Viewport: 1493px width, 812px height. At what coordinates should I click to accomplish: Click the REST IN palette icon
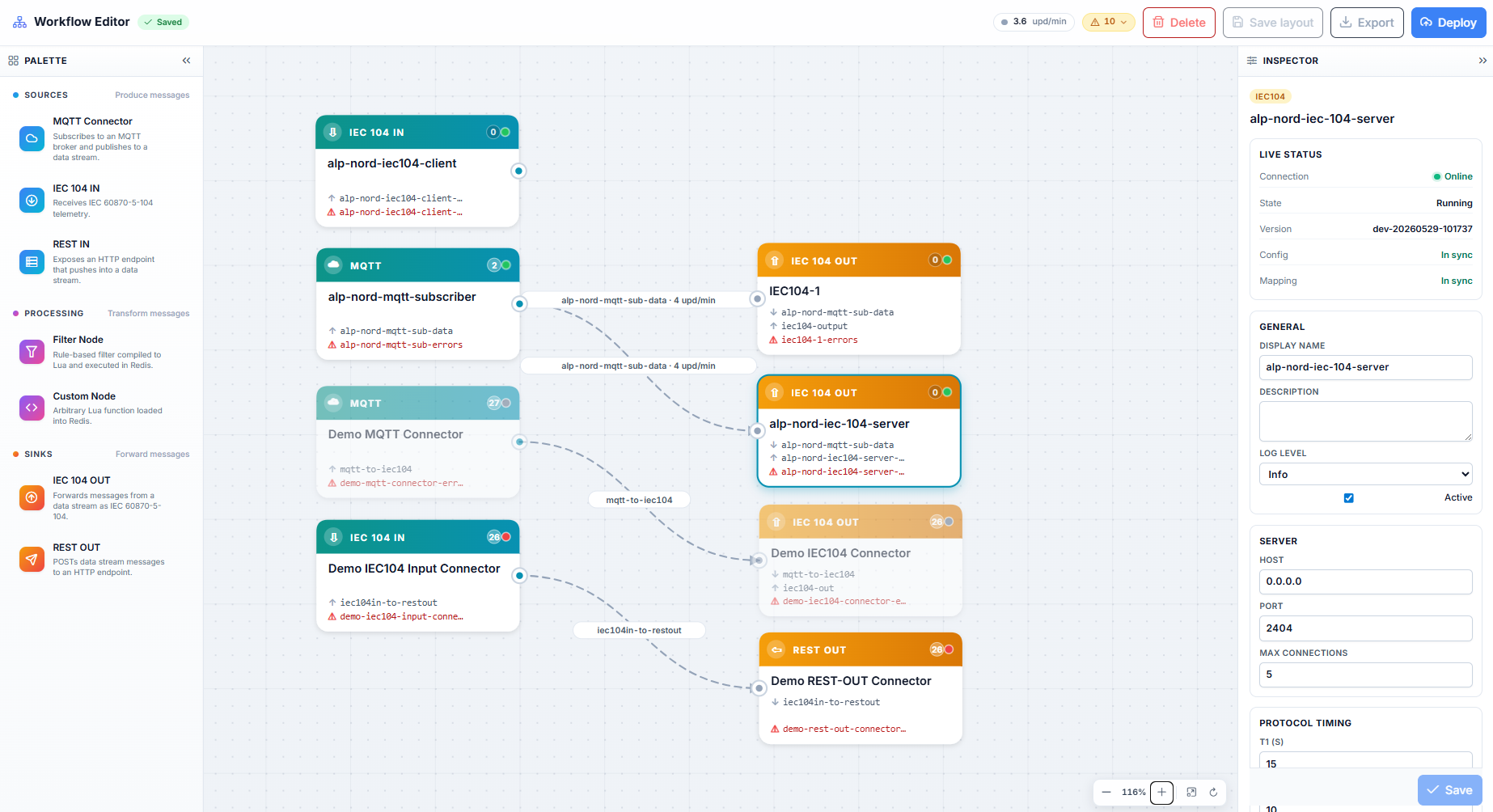point(32,261)
